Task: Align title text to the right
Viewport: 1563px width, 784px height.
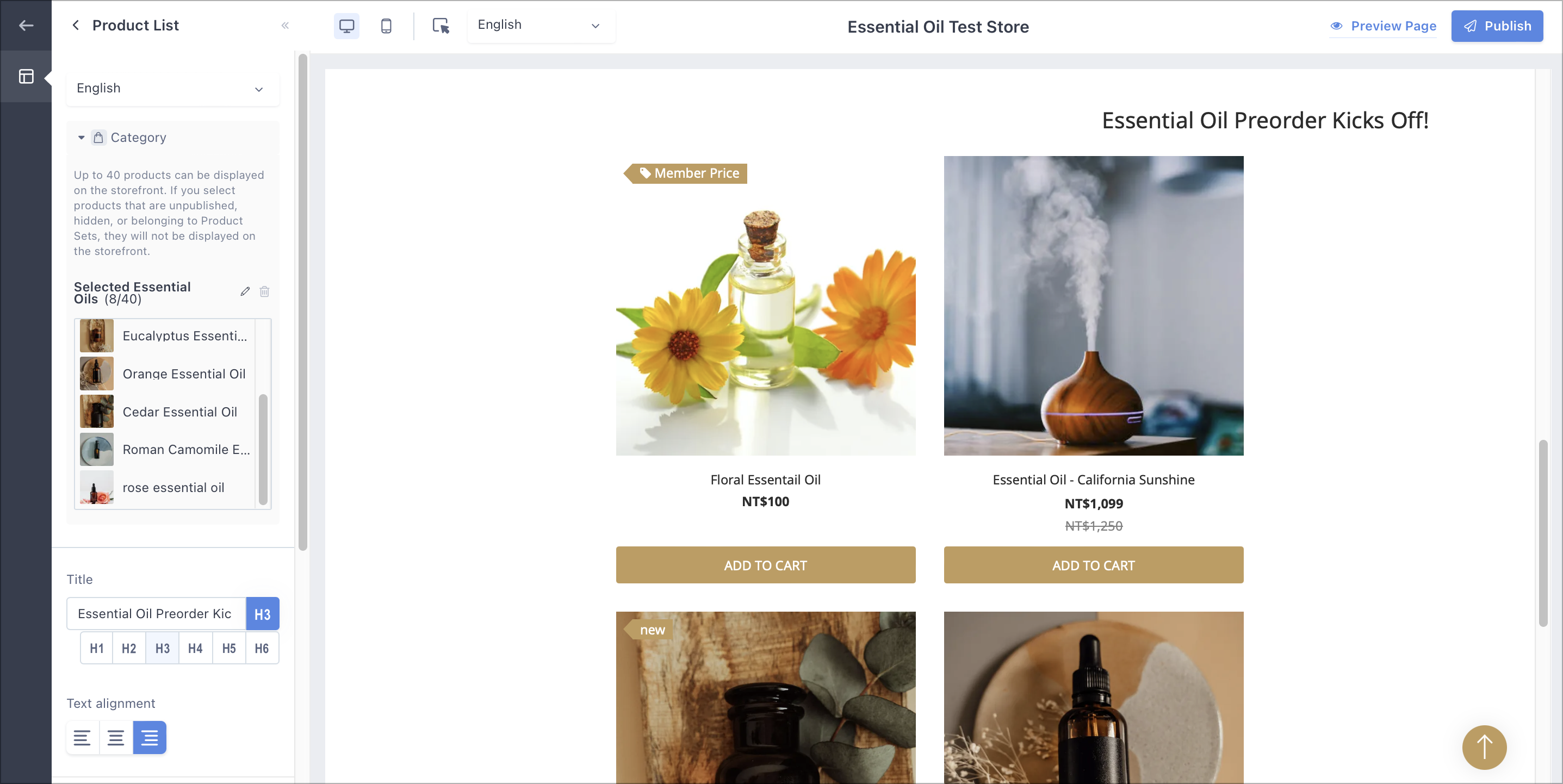Action: (x=149, y=738)
